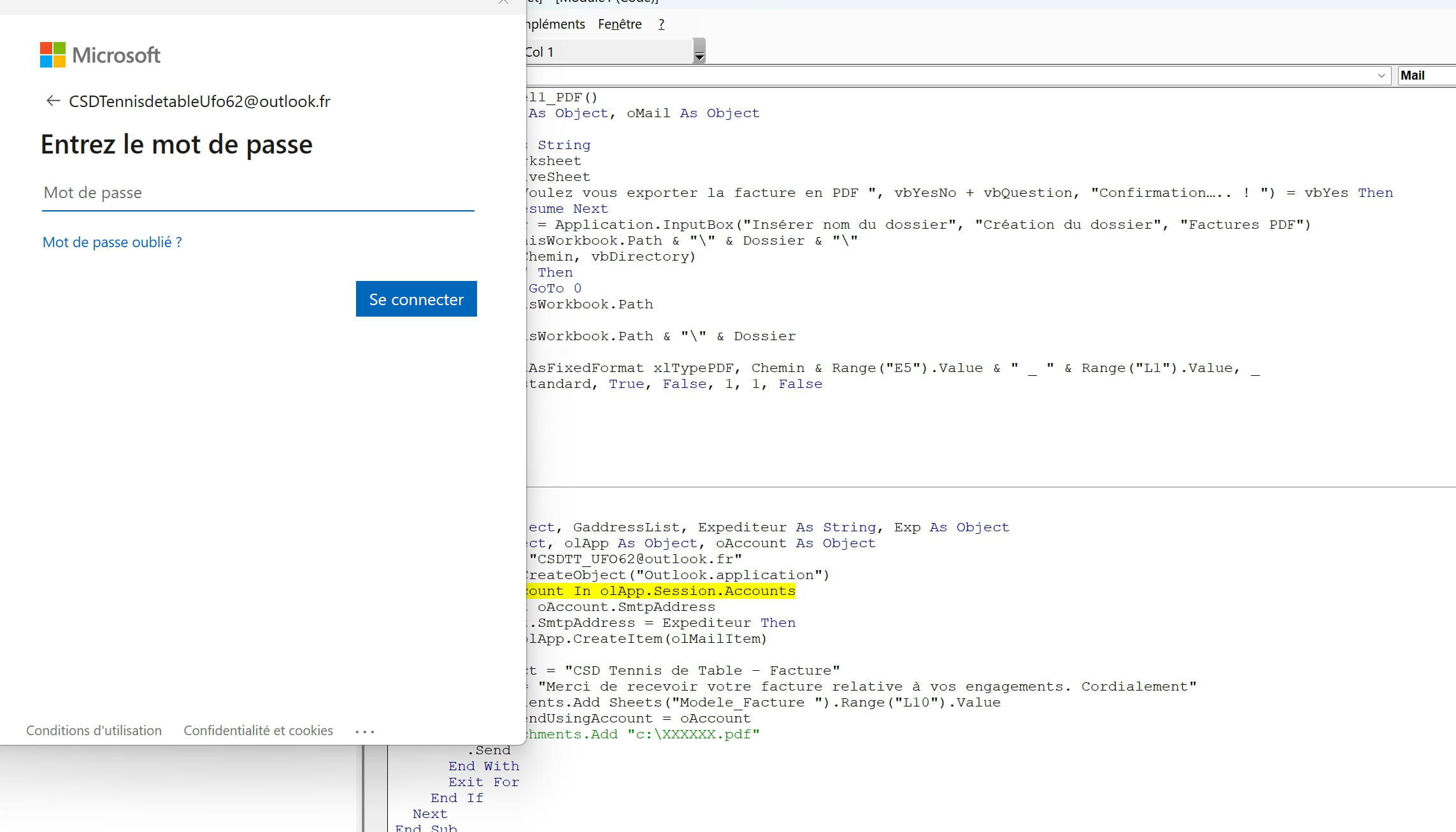Open the ? help menu
The image size is (1456, 832).
click(661, 24)
